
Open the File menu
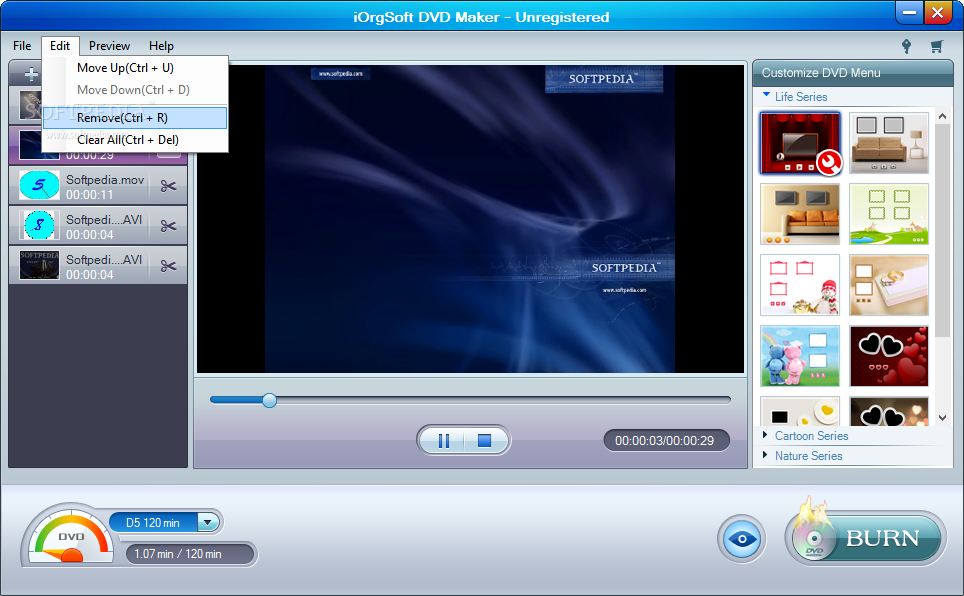[22, 46]
